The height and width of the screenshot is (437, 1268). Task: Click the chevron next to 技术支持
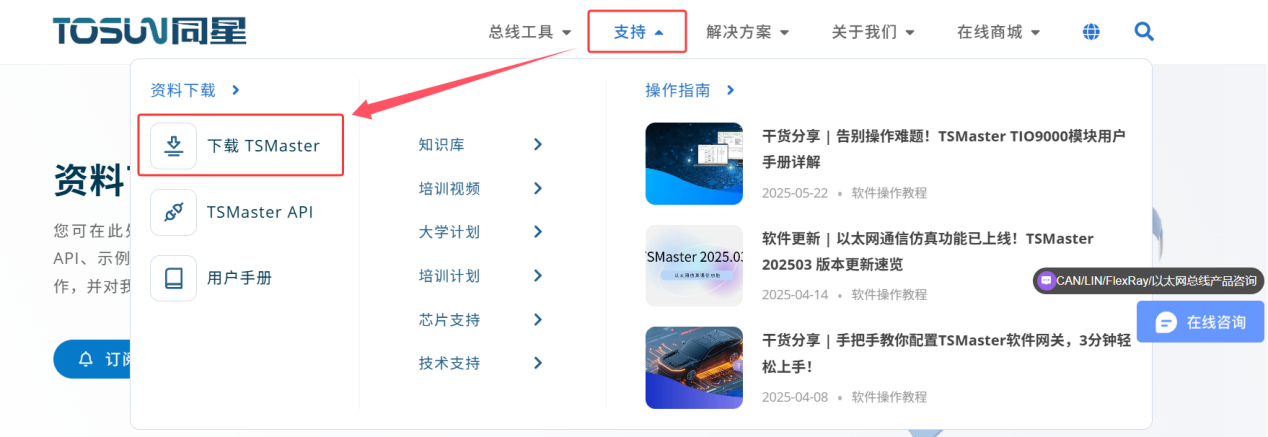pos(538,363)
